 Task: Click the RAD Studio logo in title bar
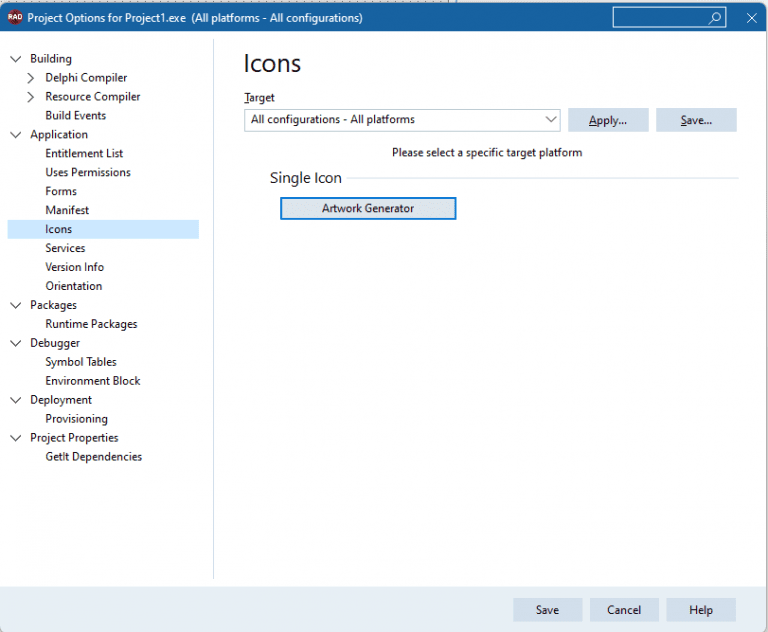15,17
